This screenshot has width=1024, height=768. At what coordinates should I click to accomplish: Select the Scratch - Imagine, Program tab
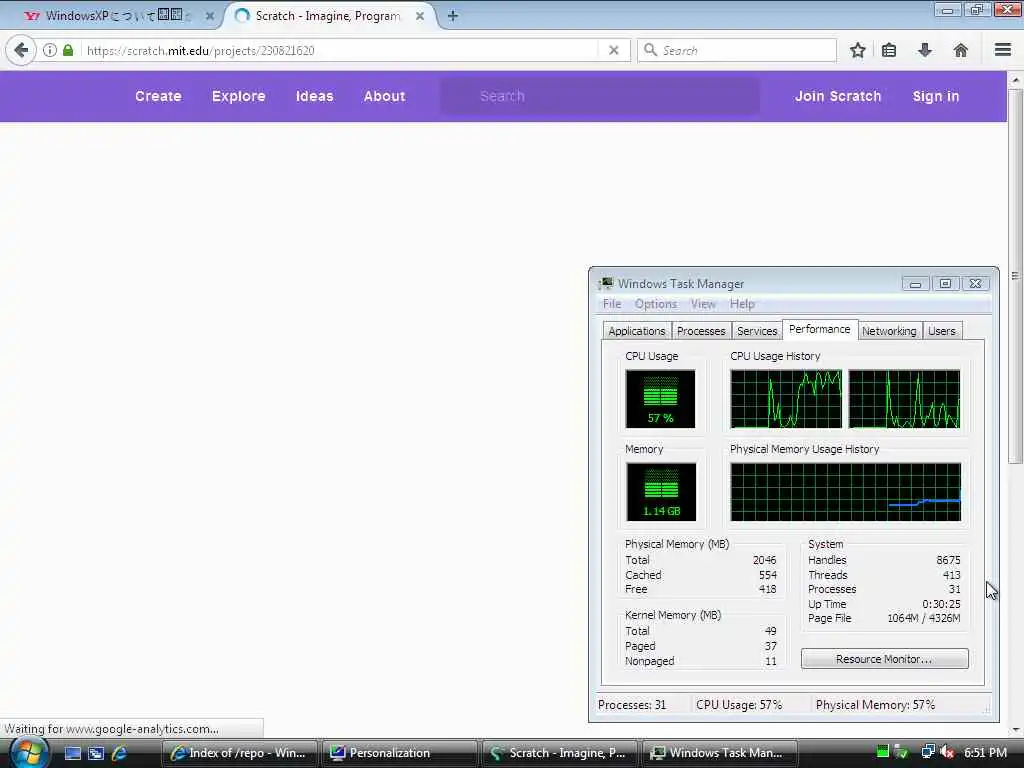[x=328, y=16]
